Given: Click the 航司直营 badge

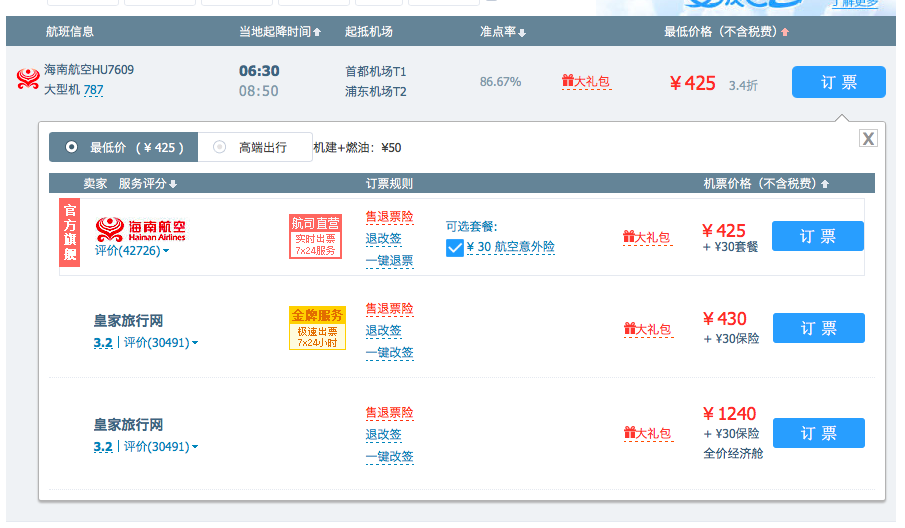Looking at the screenshot, I should 315,236.
